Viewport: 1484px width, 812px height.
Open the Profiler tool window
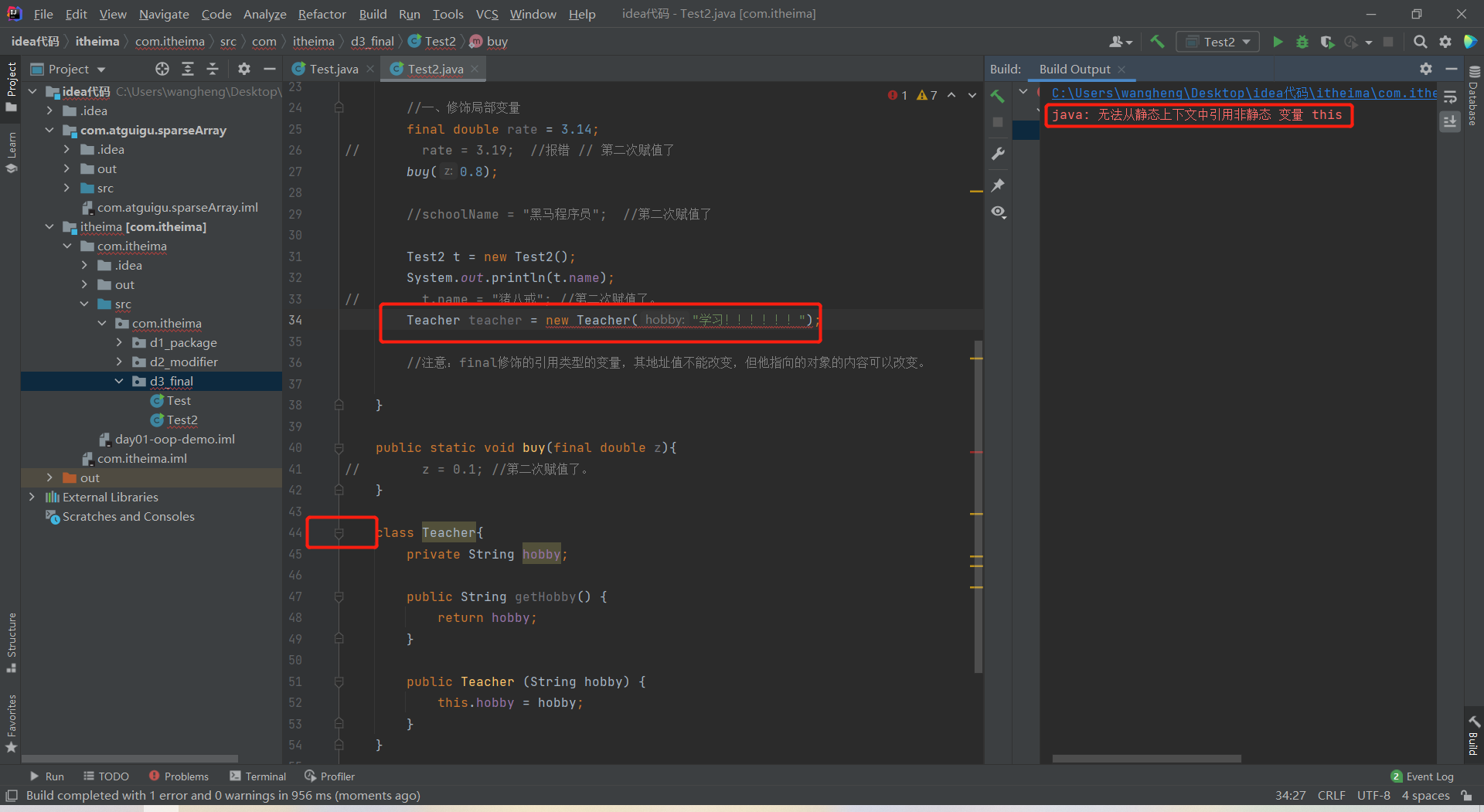(330, 776)
